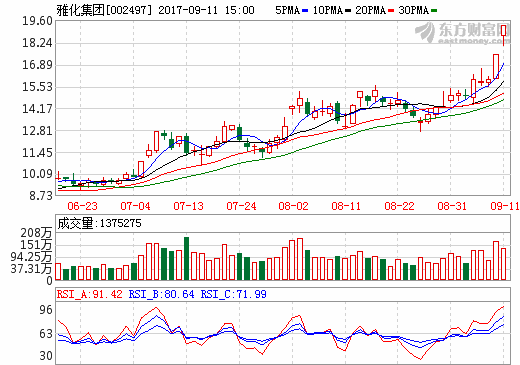Click the red 20PMA legend color mark

[391, 11]
